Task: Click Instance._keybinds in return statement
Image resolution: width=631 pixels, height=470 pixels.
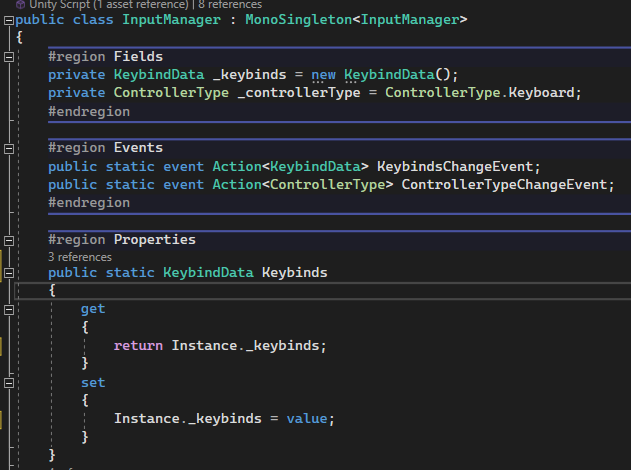Action: coord(245,346)
